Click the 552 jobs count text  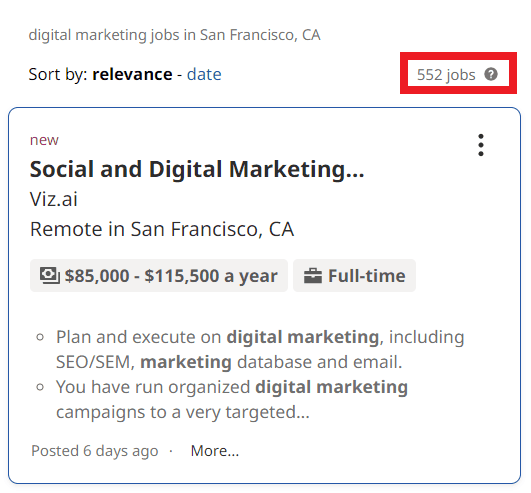(x=446, y=75)
